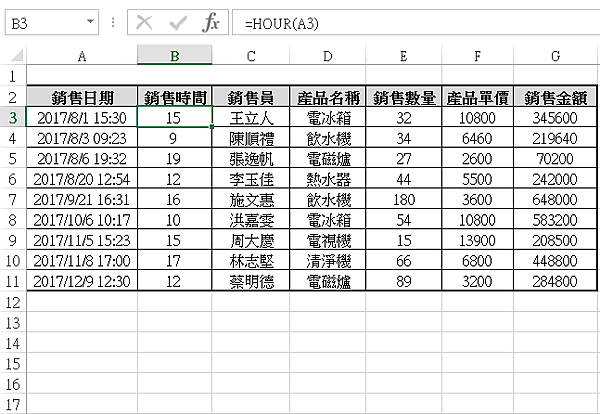Click the 銷售金額 header cell

coord(555,97)
